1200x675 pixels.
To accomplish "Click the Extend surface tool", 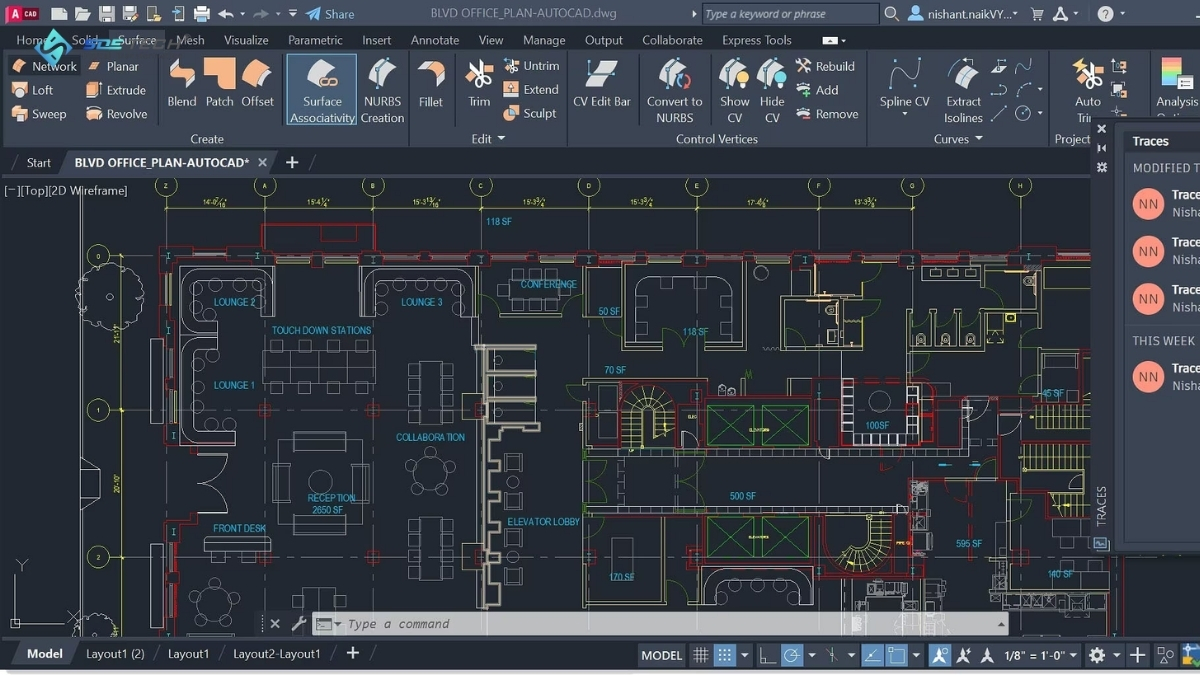I will click(x=531, y=89).
